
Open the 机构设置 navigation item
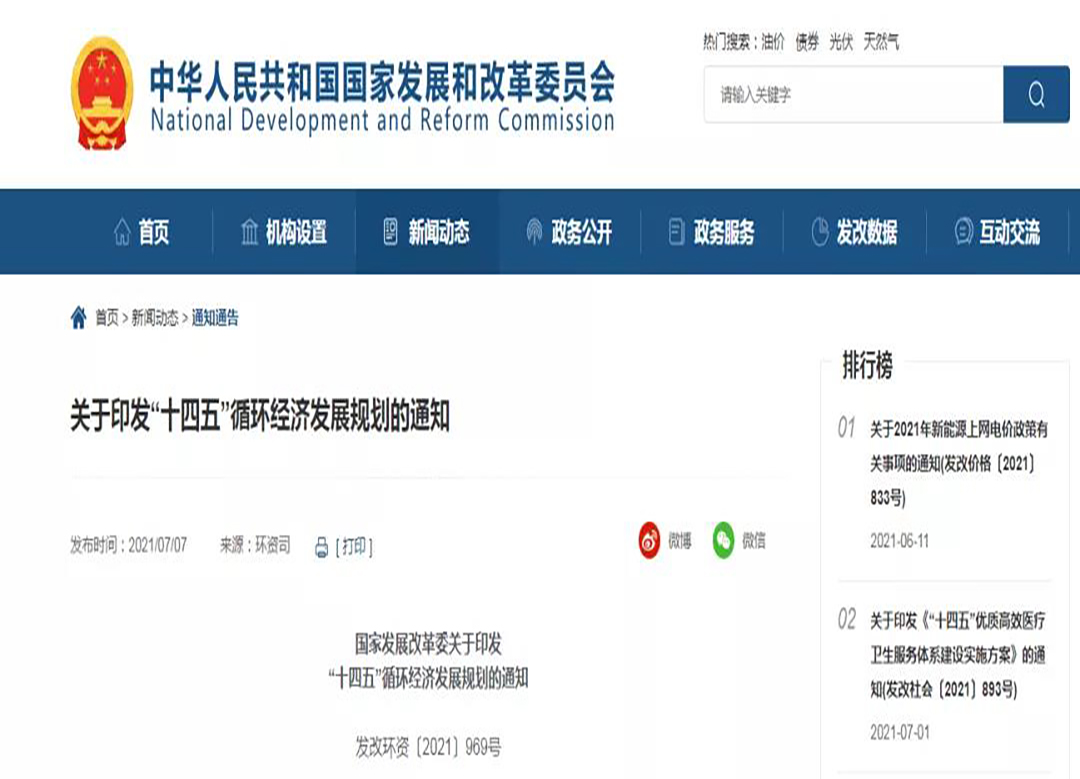point(284,232)
